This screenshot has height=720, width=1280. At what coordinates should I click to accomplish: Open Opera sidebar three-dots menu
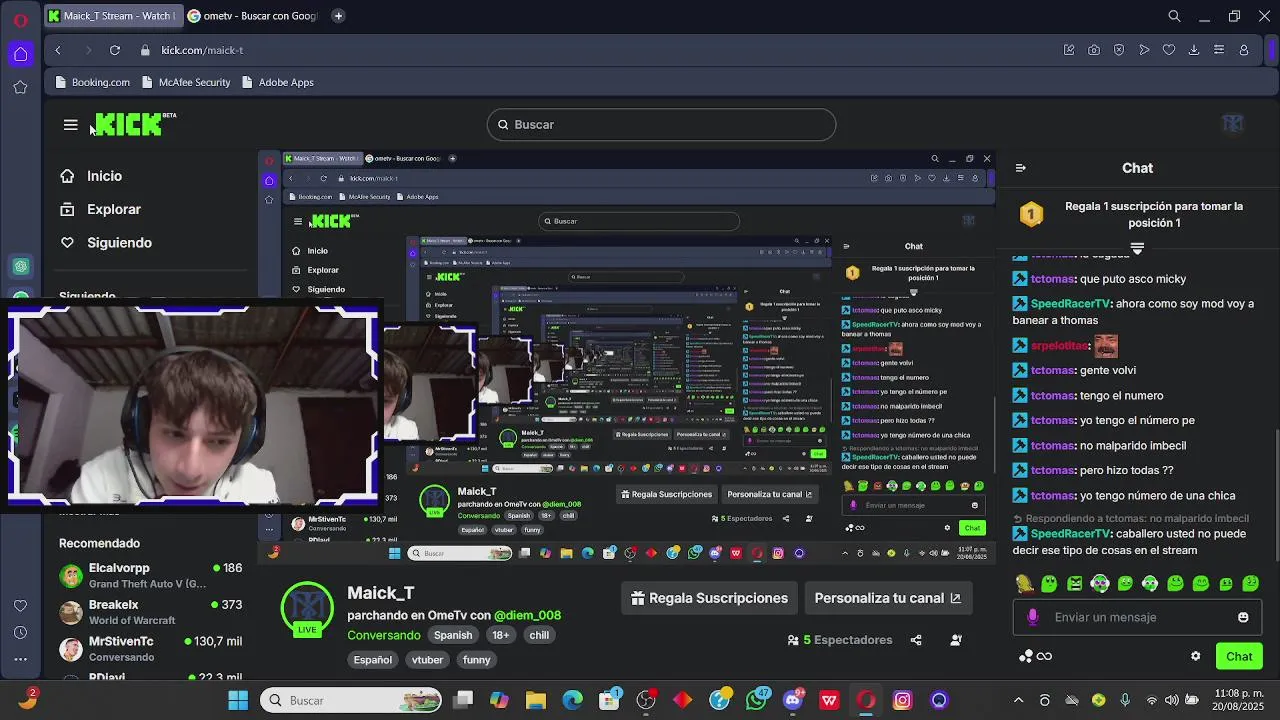(x=20, y=659)
